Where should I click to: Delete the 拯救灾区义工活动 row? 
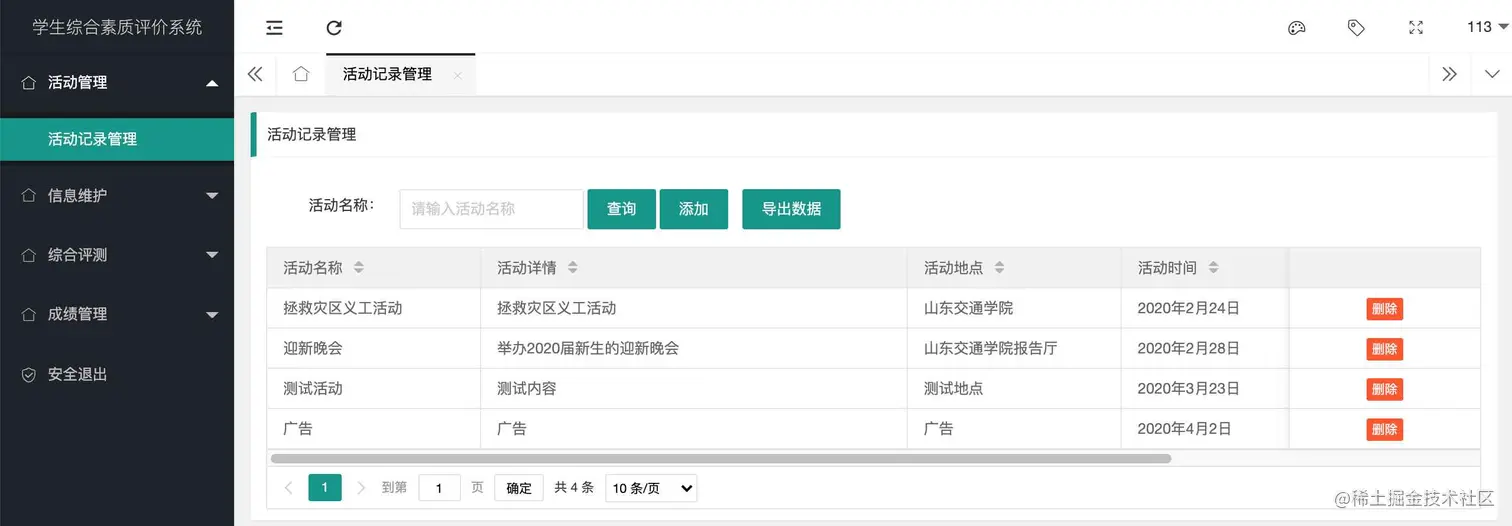click(1385, 309)
